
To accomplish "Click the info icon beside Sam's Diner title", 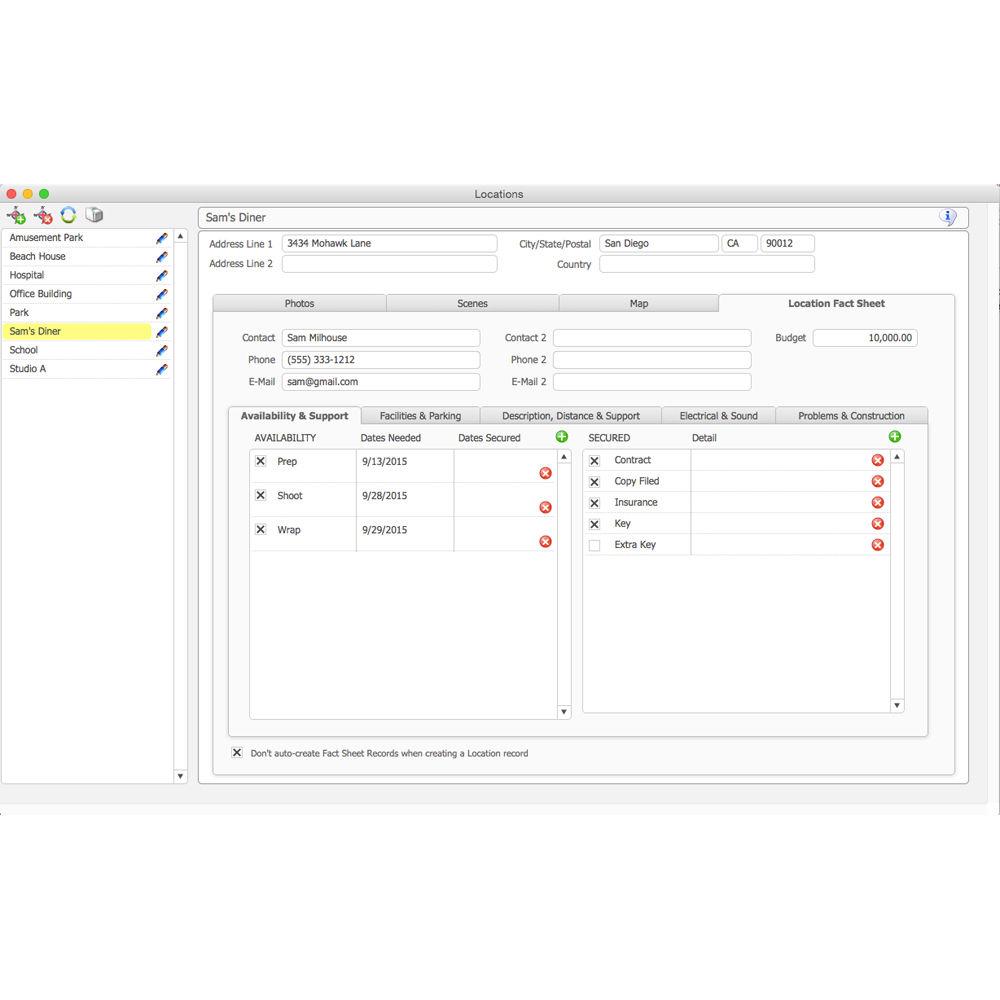I will [947, 217].
